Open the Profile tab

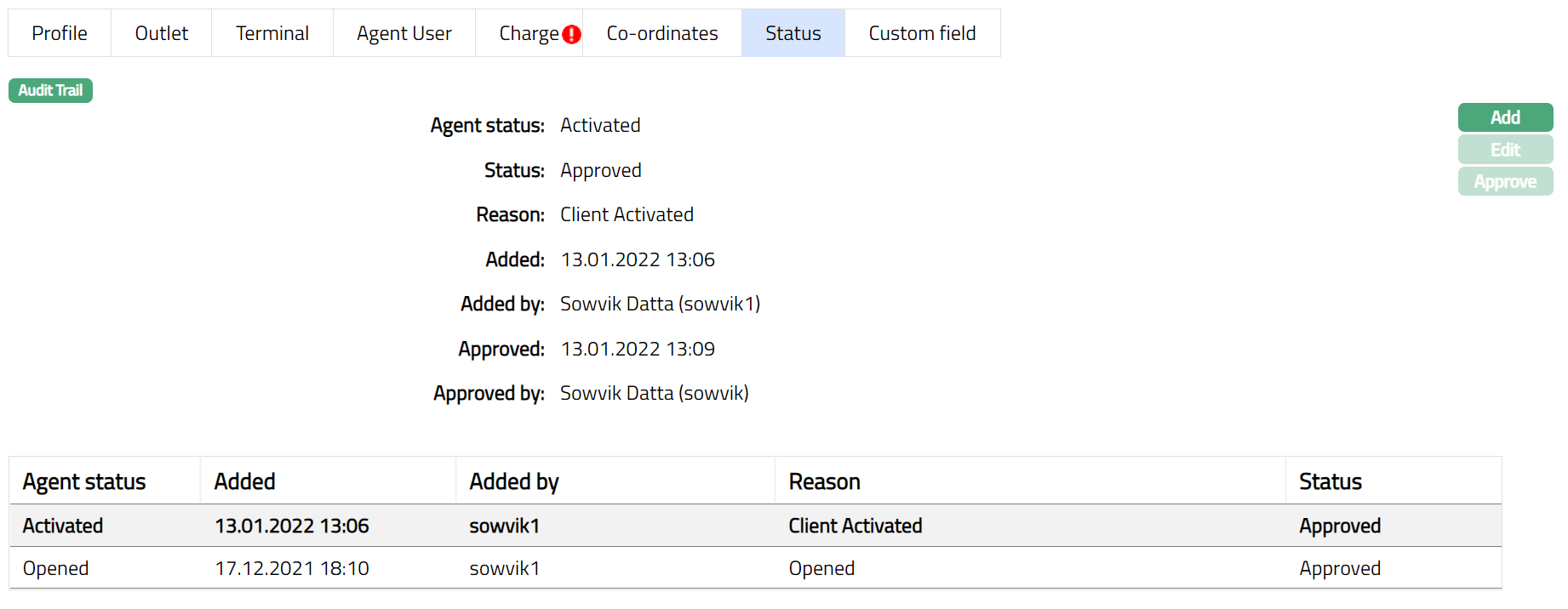(x=60, y=33)
